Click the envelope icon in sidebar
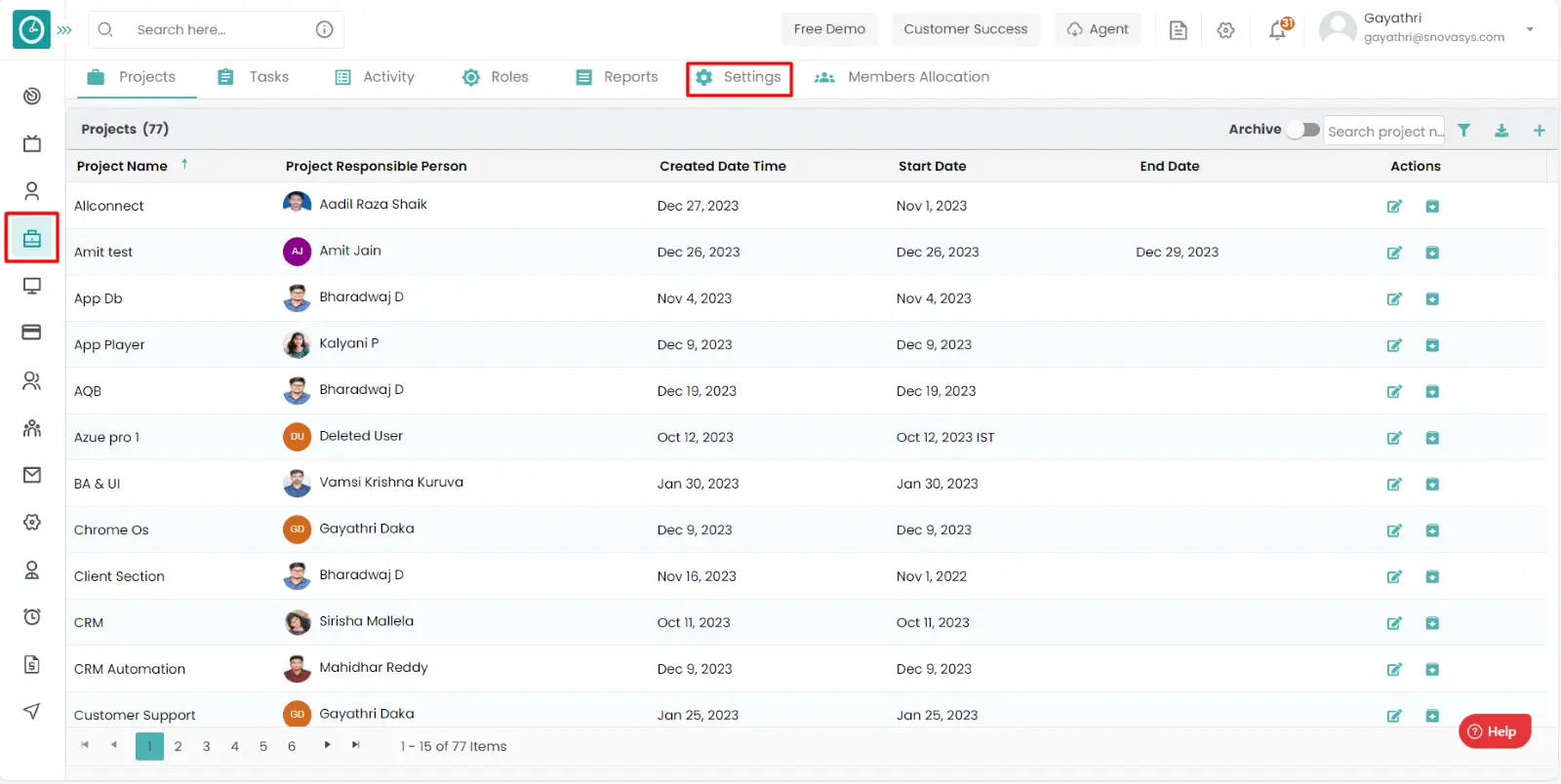Viewport: 1561px width, 784px height. pos(32,475)
